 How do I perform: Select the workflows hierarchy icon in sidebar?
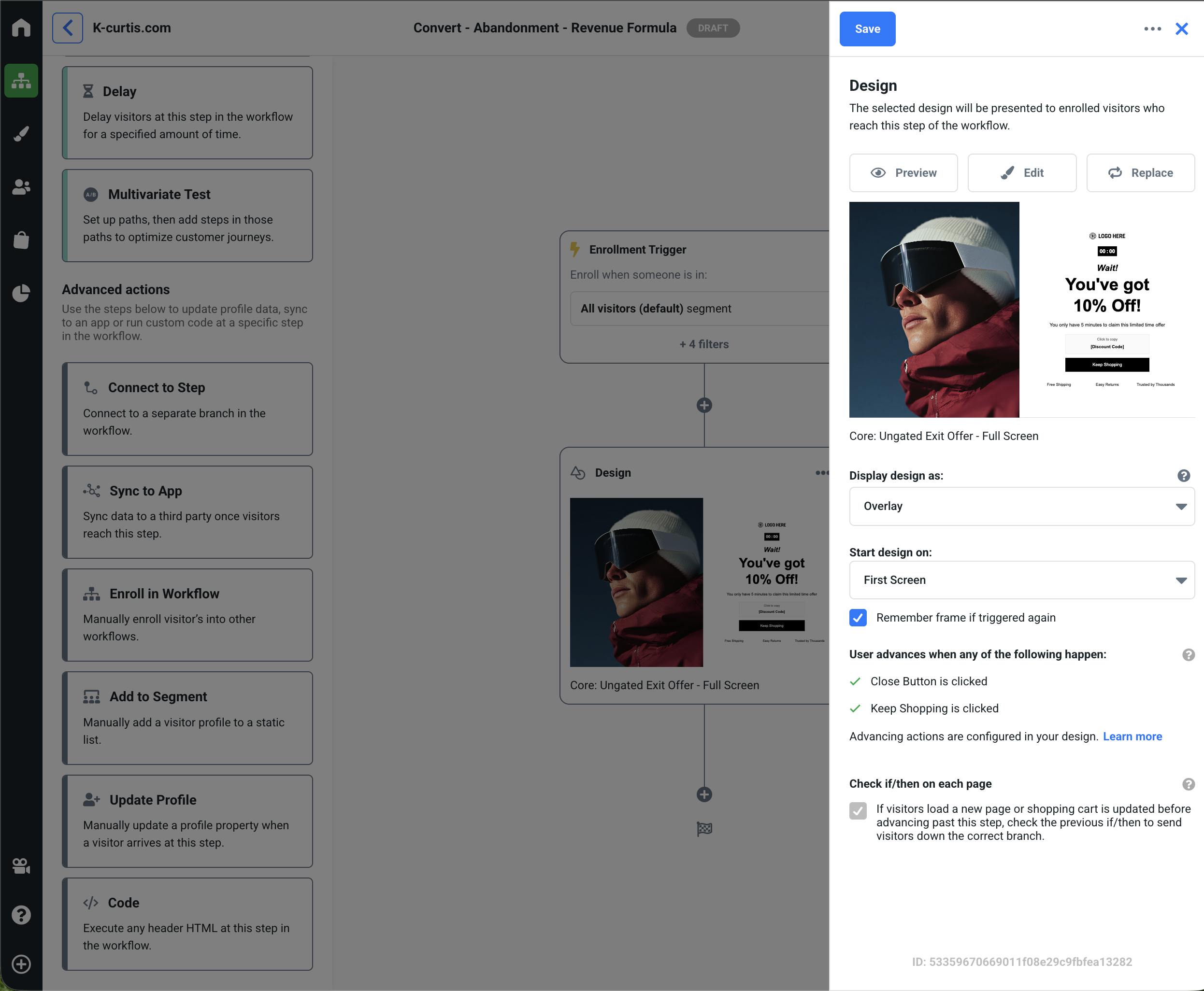[x=21, y=81]
